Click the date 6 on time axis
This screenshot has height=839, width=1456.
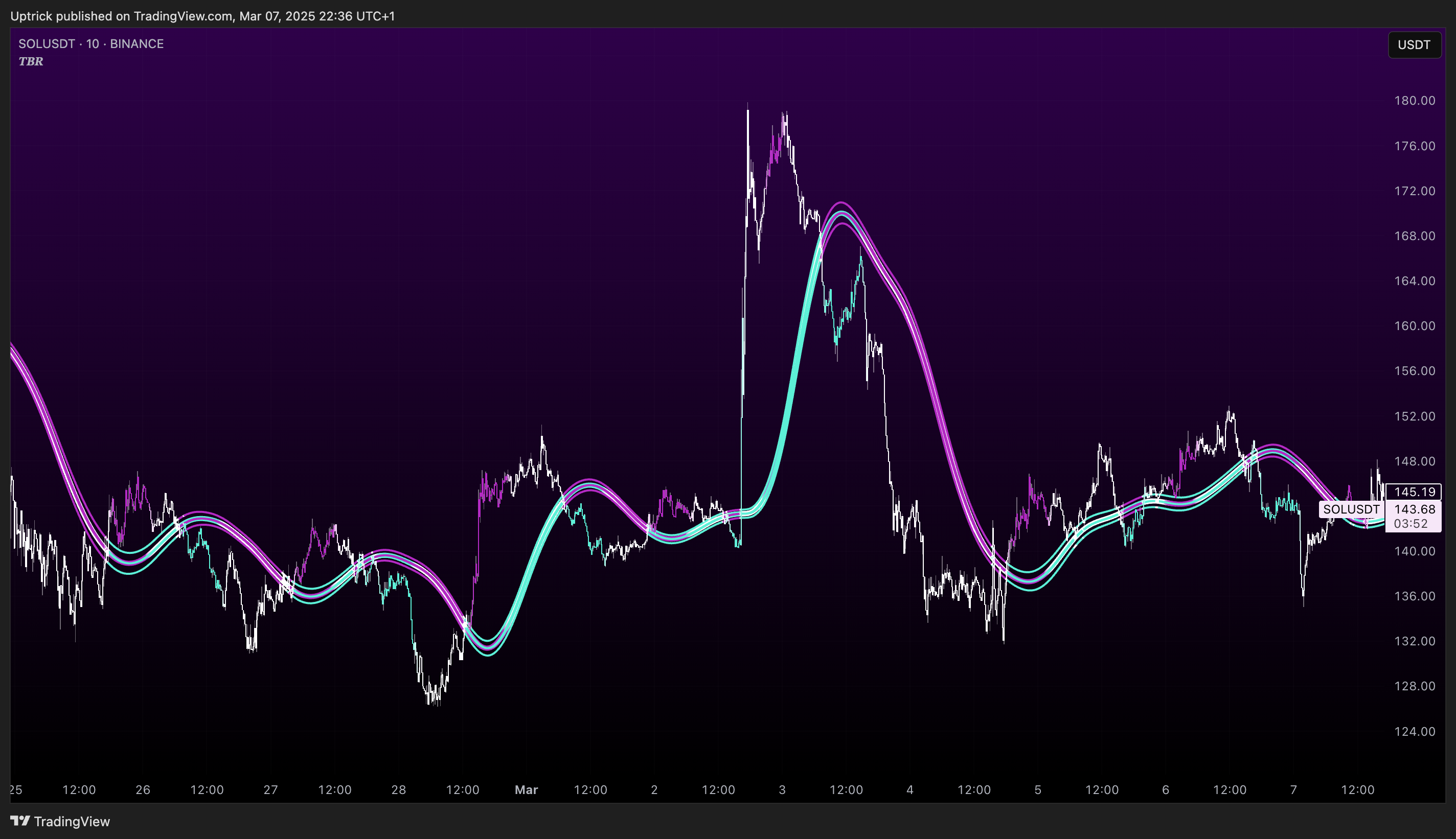pyautogui.click(x=1166, y=789)
